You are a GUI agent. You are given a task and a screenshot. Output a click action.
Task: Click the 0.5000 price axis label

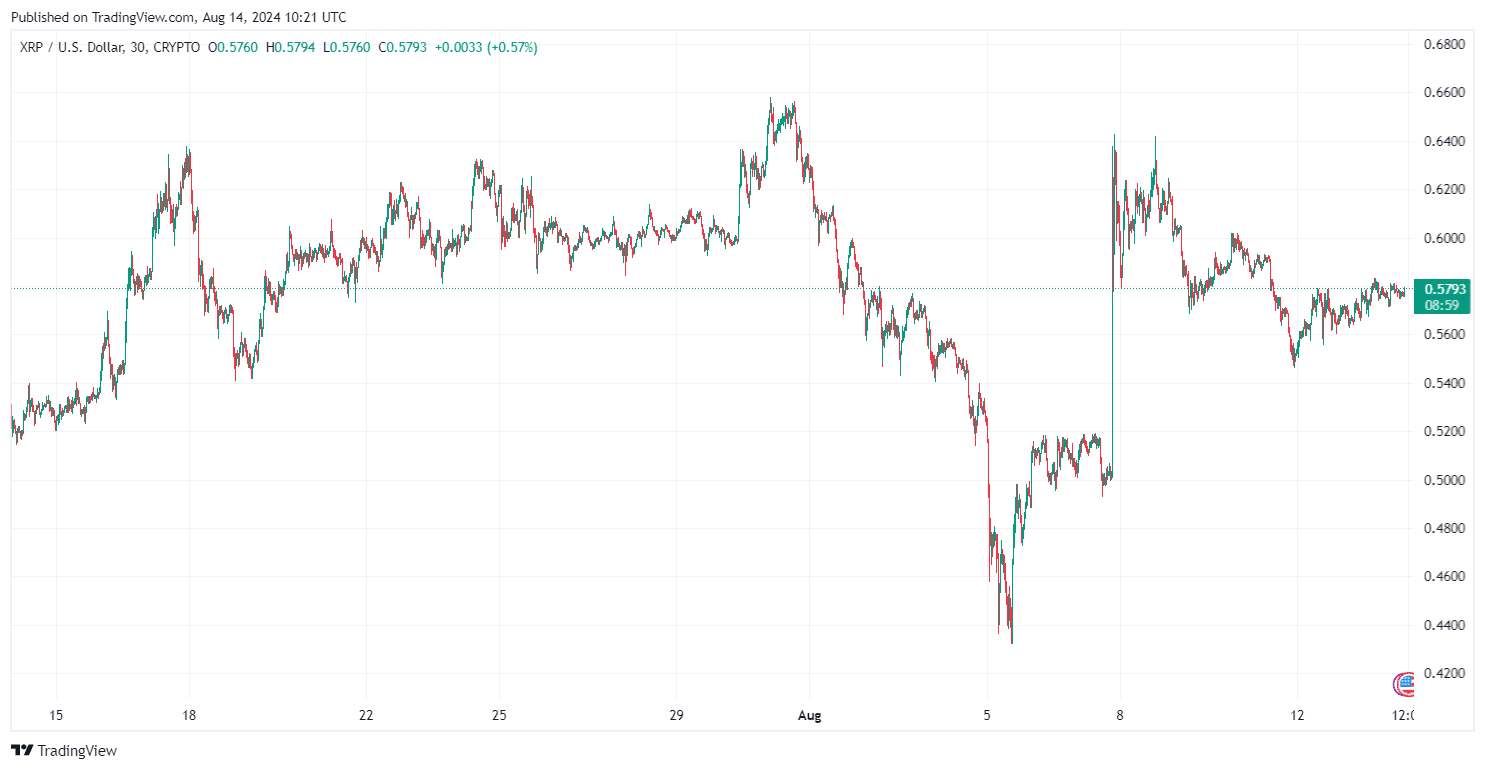tap(1445, 481)
